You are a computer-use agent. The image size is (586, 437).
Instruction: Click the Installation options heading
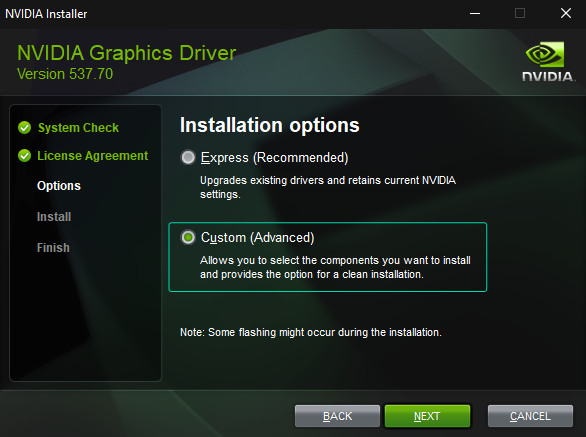pyautogui.click(x=269, y=125)
